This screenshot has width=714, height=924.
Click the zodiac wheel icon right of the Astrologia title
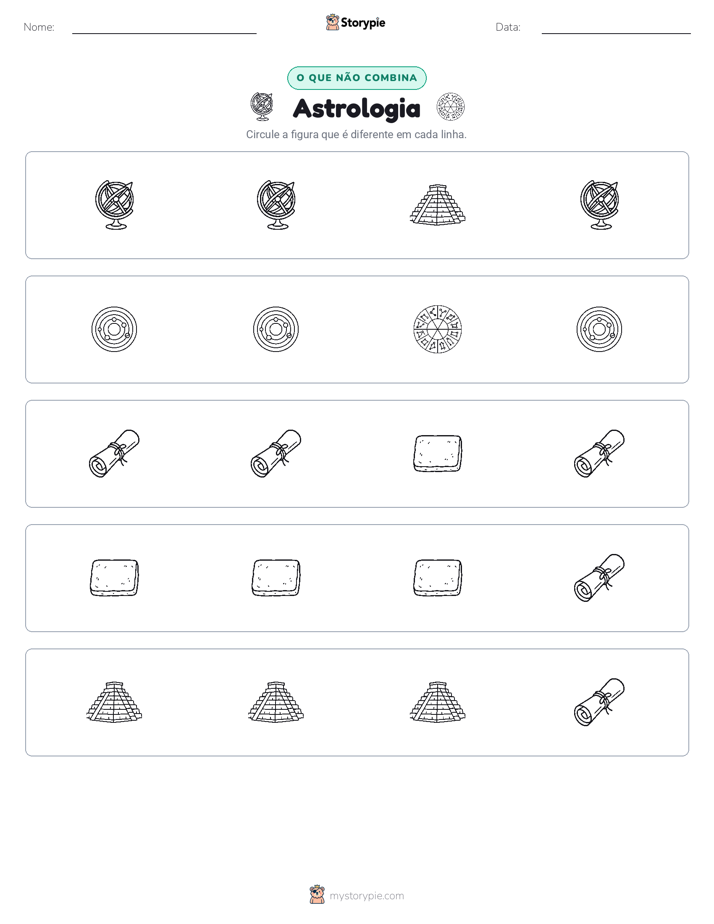[451, 107]
